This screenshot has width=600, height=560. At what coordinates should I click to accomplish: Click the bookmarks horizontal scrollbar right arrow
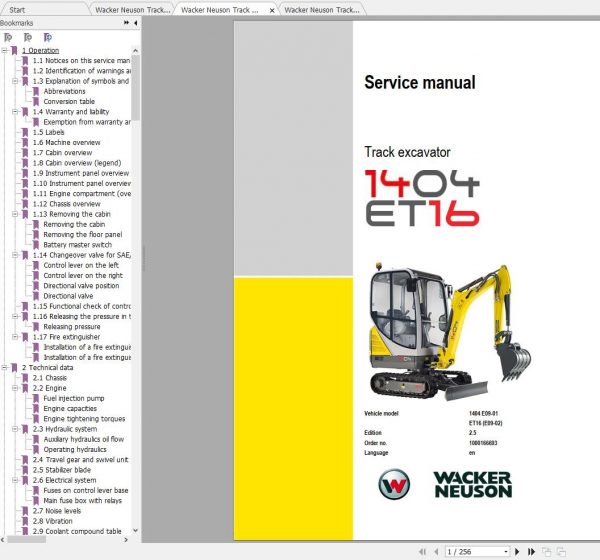(x=126, y=540)
